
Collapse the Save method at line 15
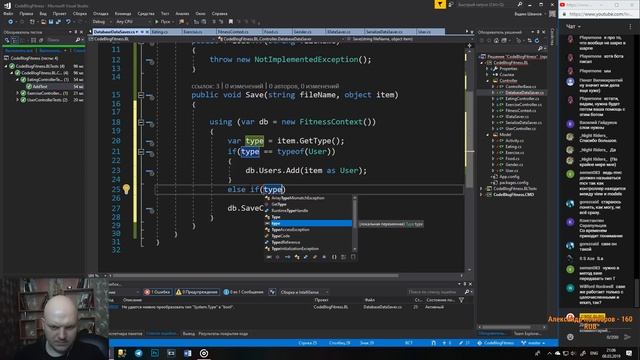coord(141,95)
